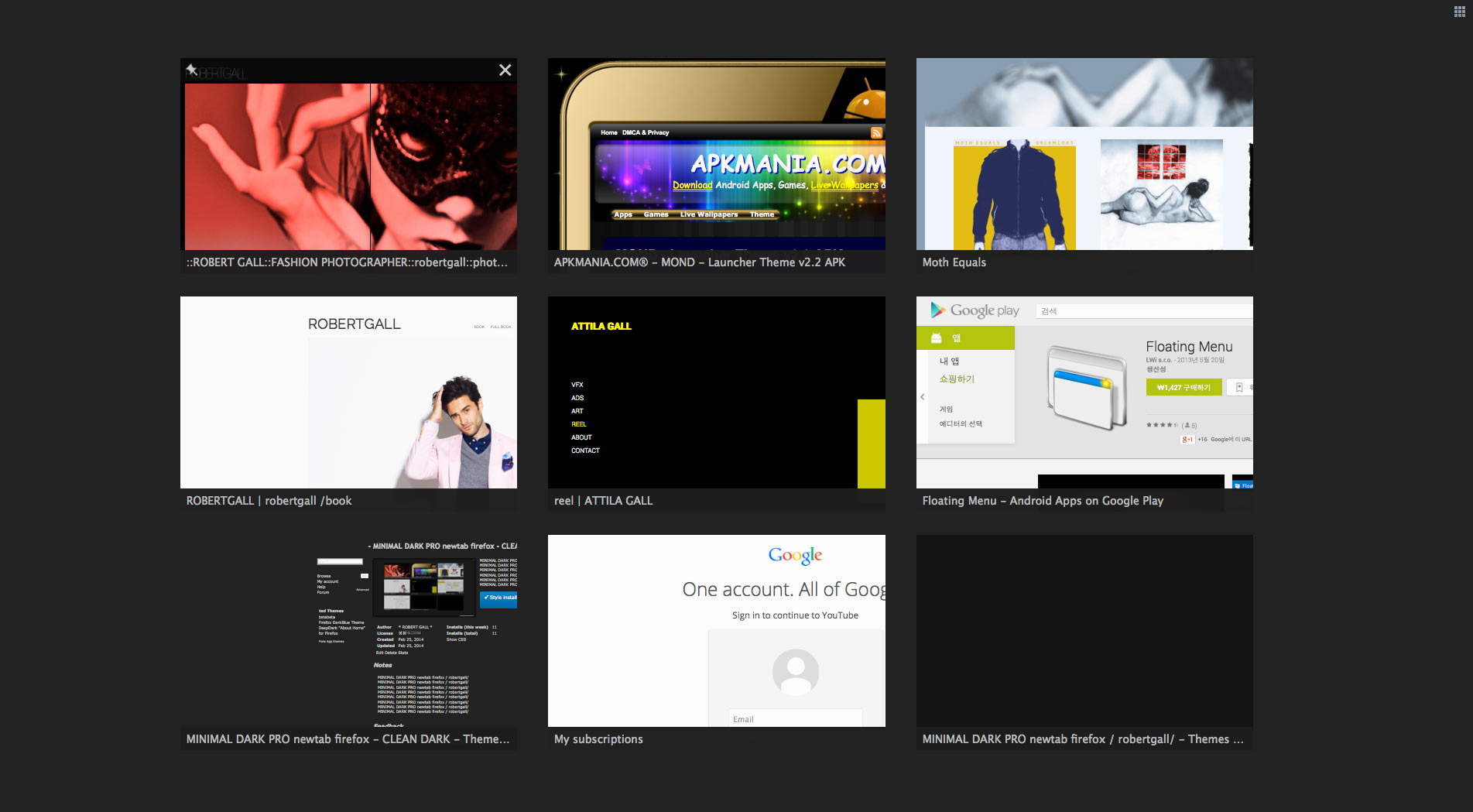The width and height of the screenshot is (1473, 812).
Task: Open the ROBERTGALL book page thumbnail
Action: pyautogui.click(x=349, y=392)
